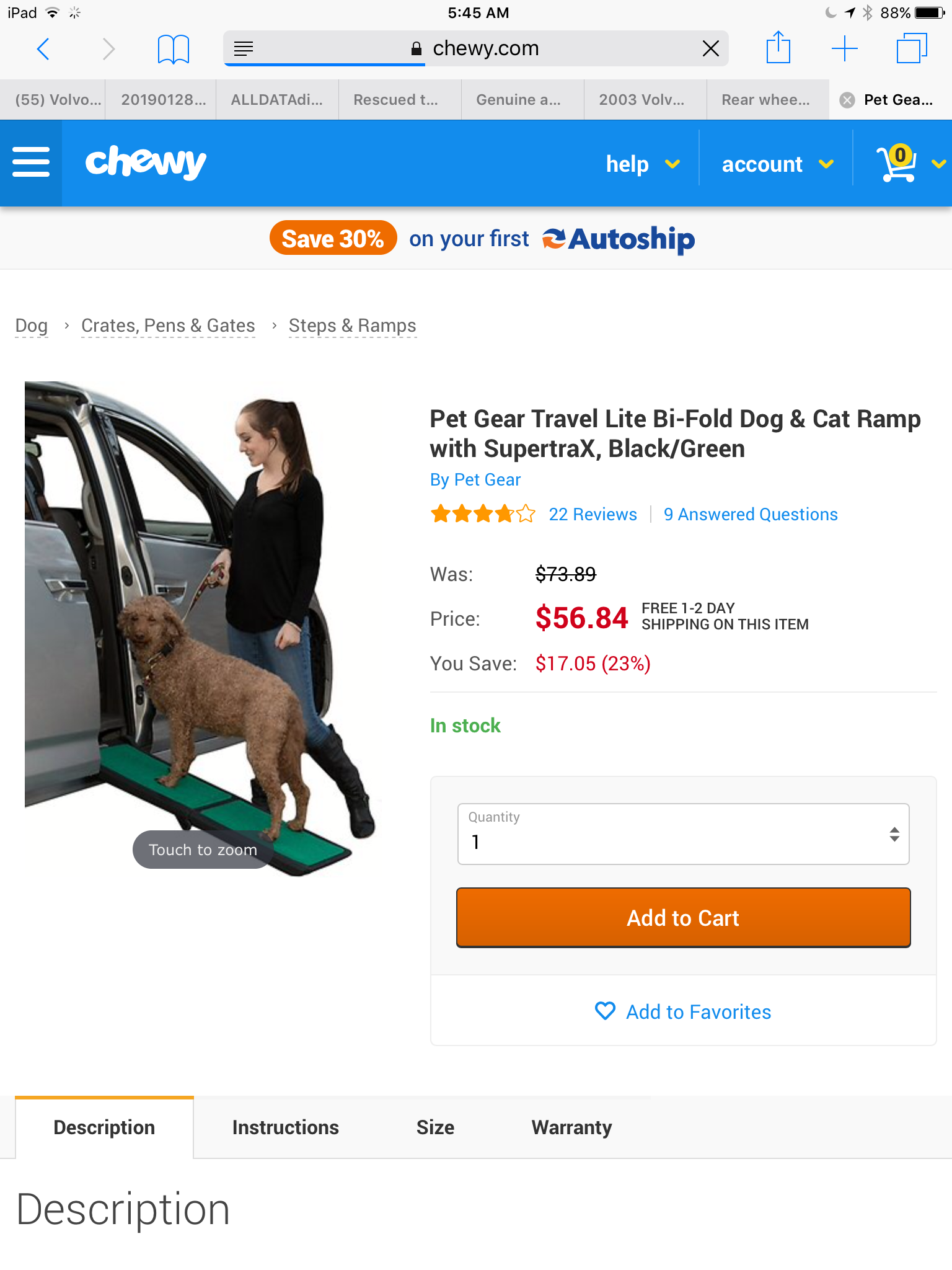Open the Quantity selector
The height and width of the screenshot is (1270, 952).
[683, 834]
